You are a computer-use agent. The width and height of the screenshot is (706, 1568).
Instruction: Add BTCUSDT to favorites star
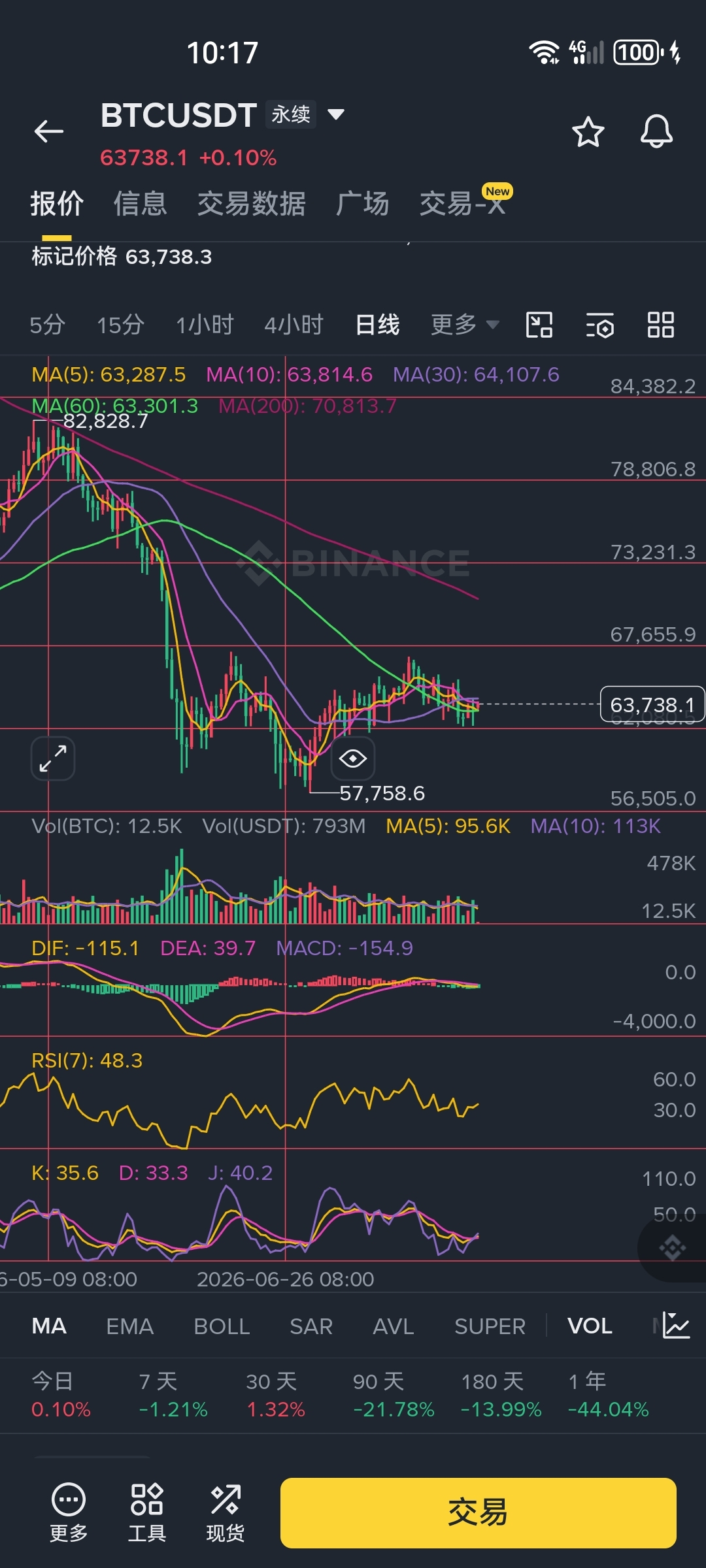point(588,132)
